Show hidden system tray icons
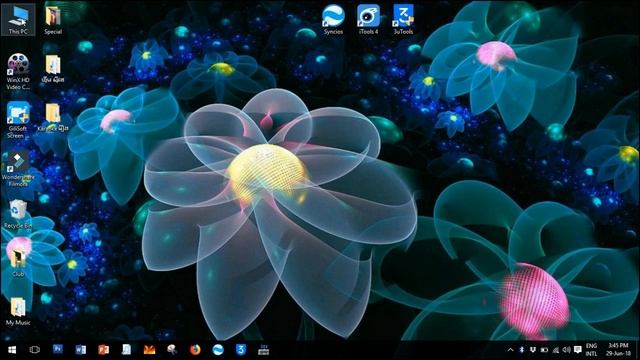The width and height of the screenshot is (640, 360). click(x=510, y=350)
